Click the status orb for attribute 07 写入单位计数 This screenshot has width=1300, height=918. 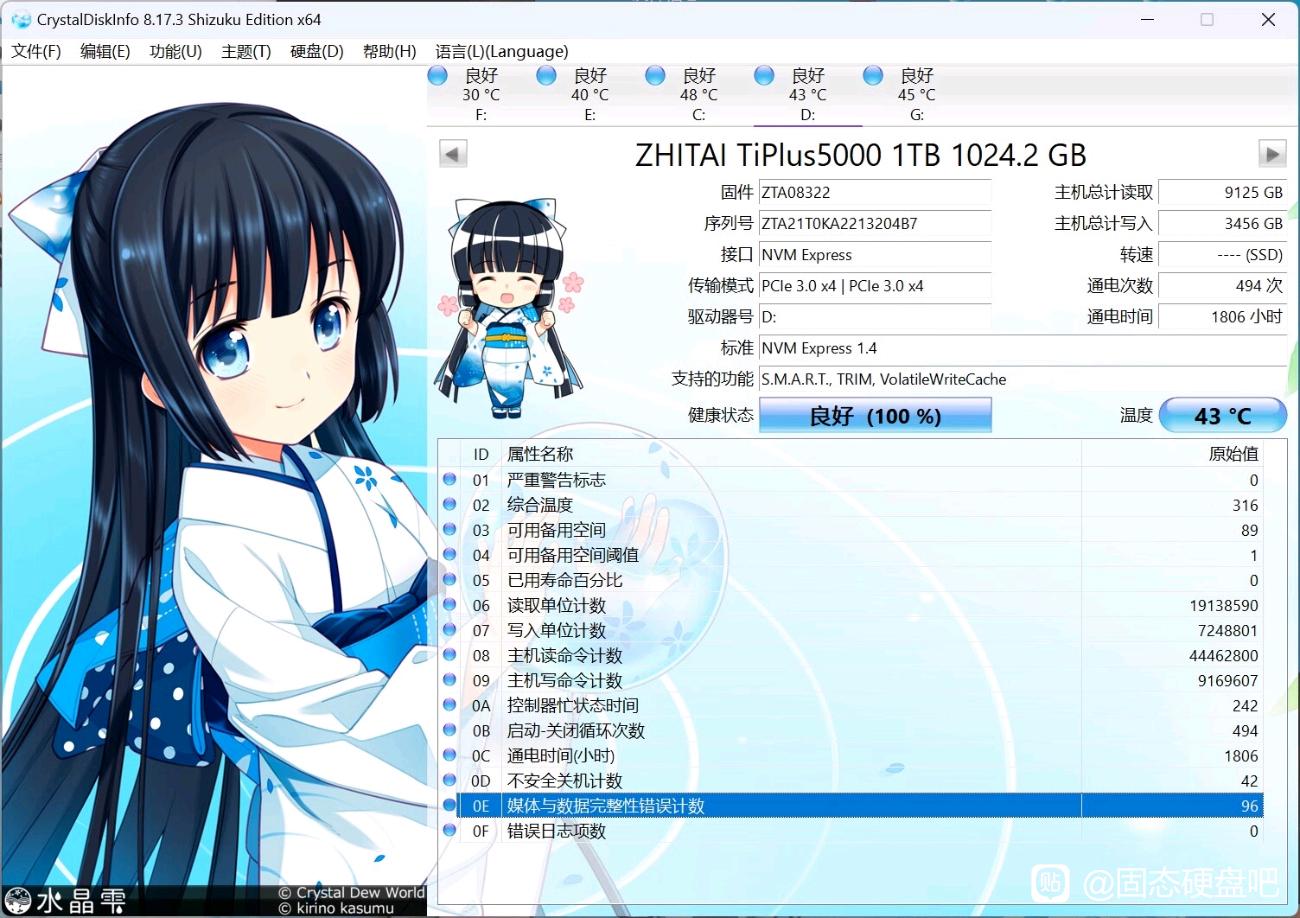(x=450, y=630)
